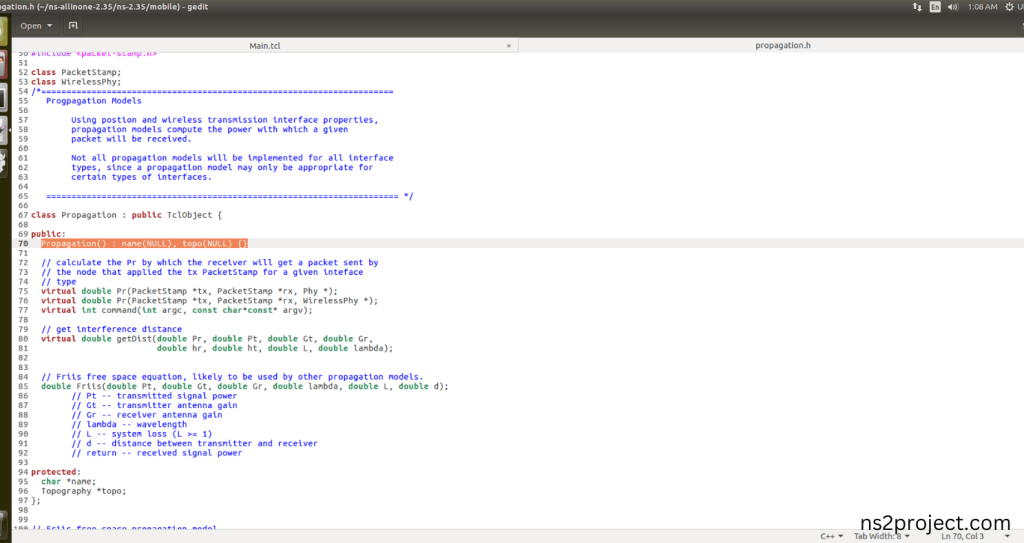This screenshot has width=1024, height=543.
Task: Click 'packet will be received.' comment line
Action: pyautogui.click(x=131, y=139)
